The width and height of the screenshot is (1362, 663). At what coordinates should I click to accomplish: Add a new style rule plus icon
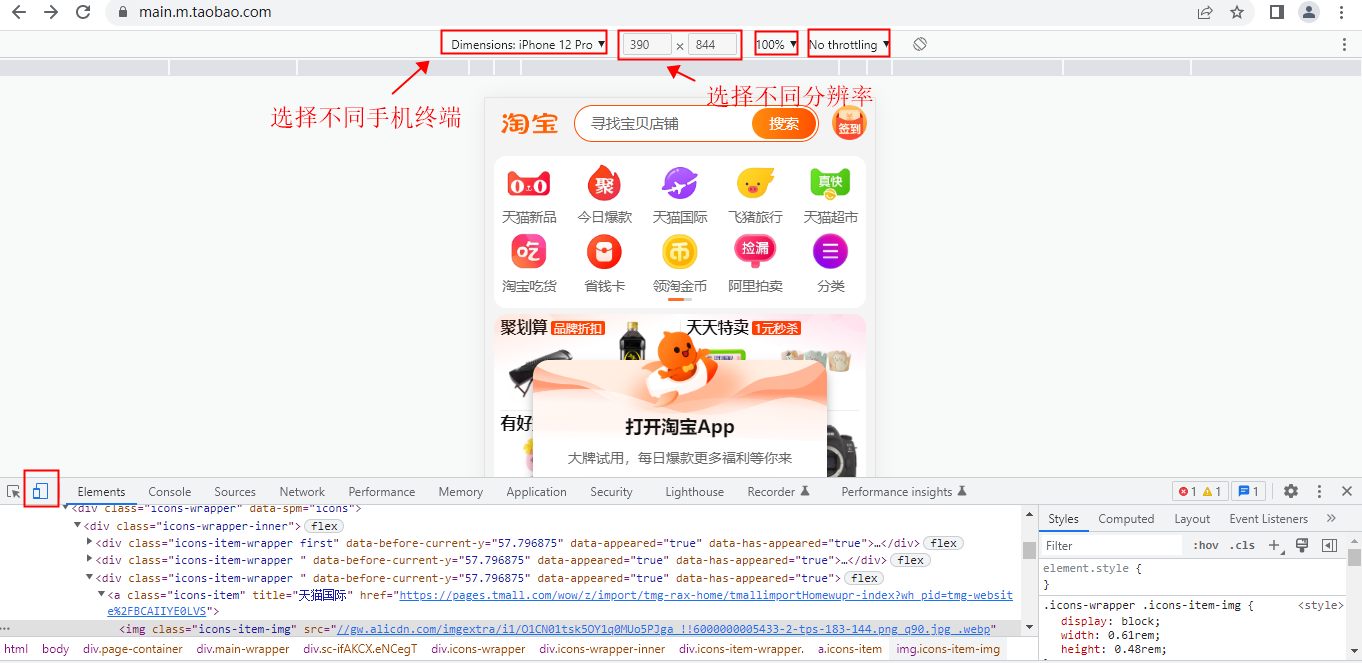1274,546
